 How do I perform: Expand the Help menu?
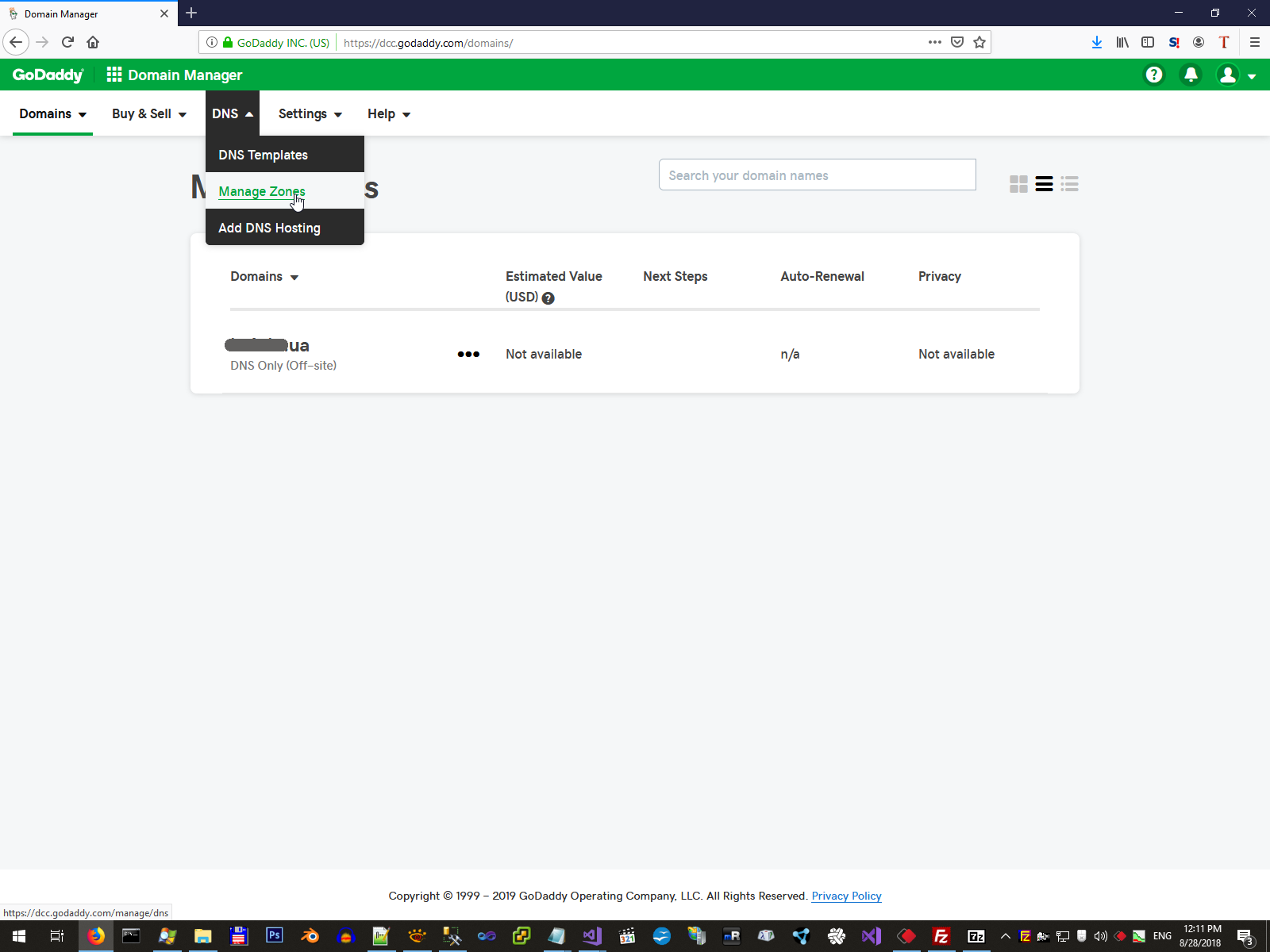389,113
